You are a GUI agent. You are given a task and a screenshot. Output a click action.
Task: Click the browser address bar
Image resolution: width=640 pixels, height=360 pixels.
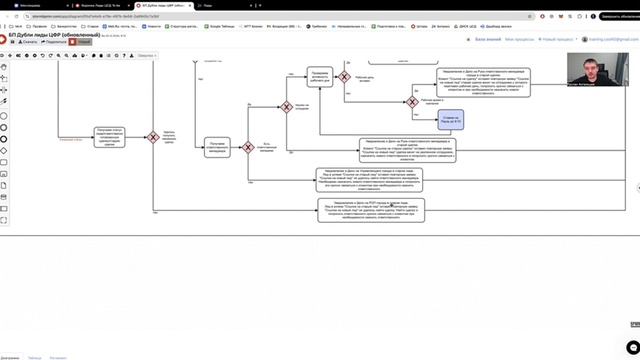tap(278, 16)
